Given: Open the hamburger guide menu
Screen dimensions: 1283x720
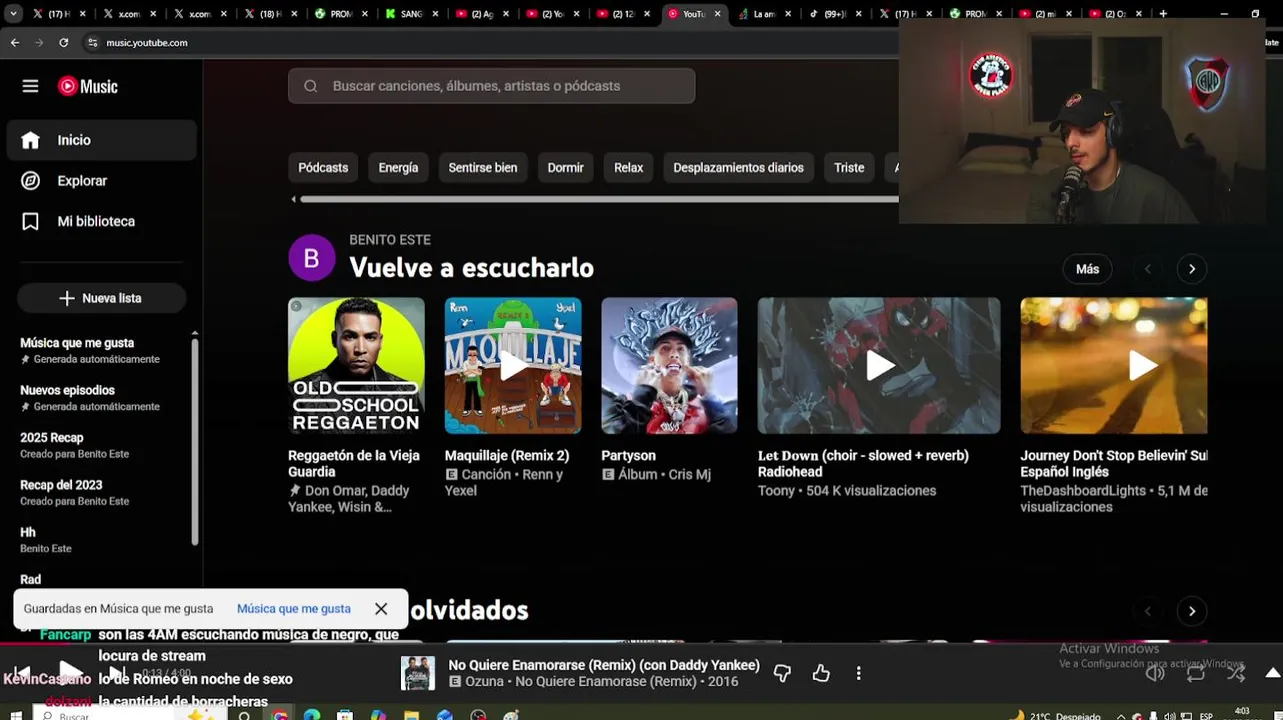Looking at the screenshot, I should pos(30,86).
